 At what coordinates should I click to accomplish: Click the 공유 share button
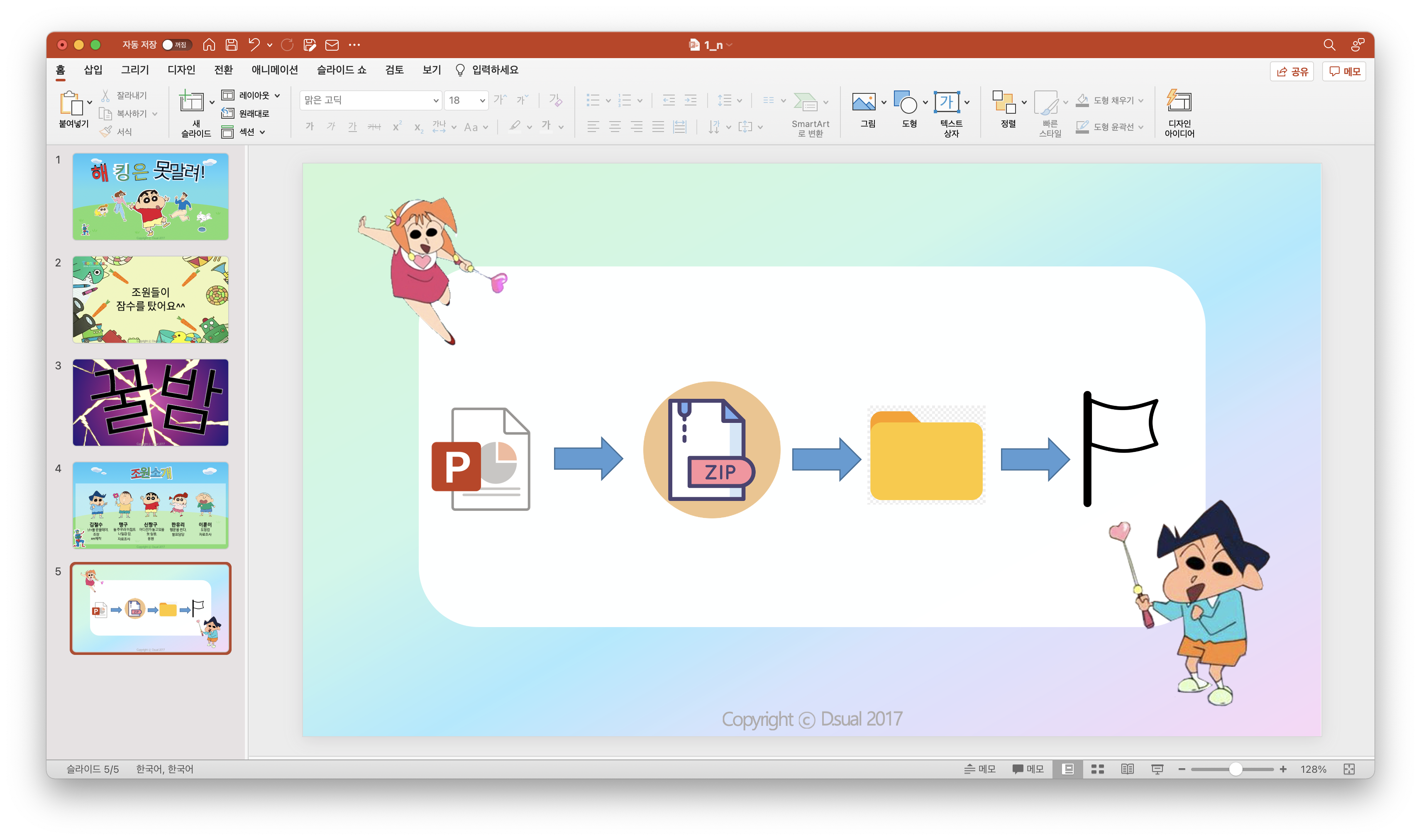pyautogui.click(x=1292, y=71)
